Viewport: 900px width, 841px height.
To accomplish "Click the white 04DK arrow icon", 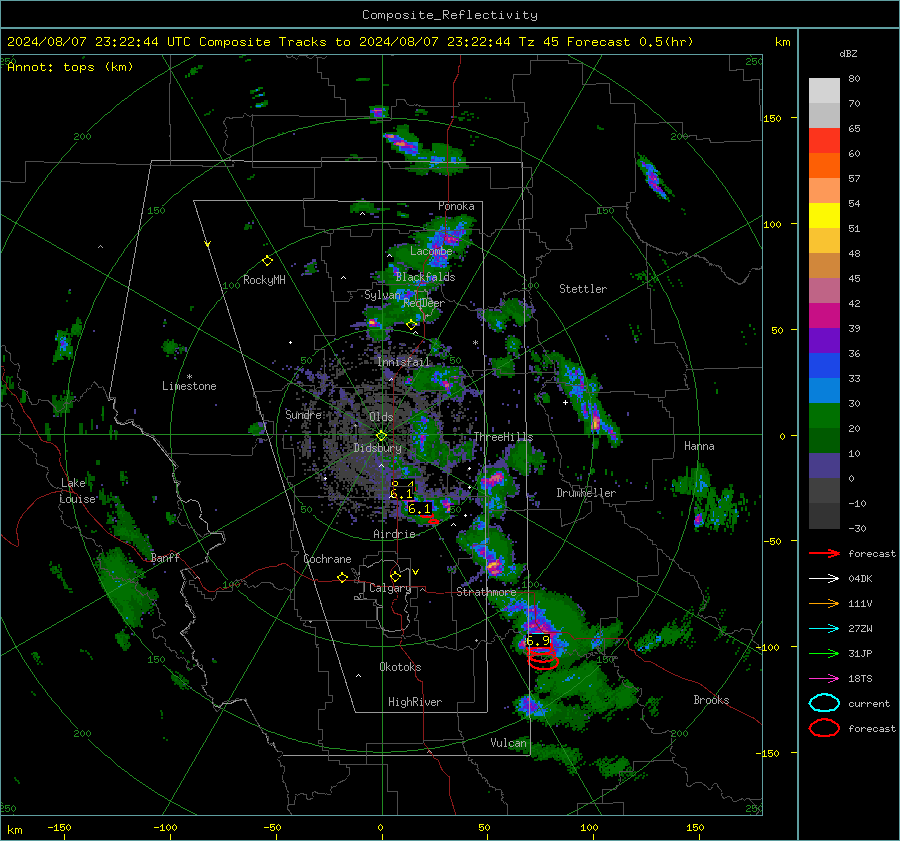I will (824, 579).
